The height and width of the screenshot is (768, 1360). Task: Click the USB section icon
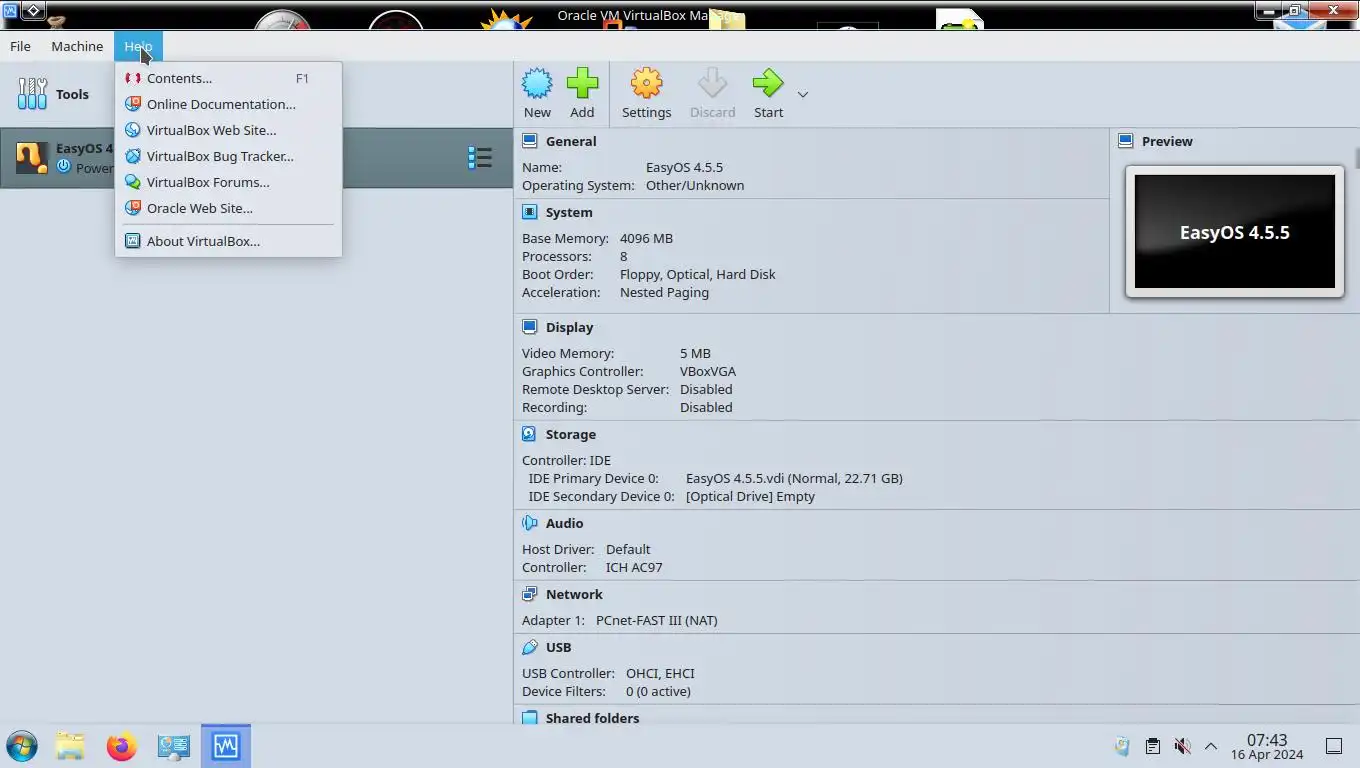(x=529, y=647)
